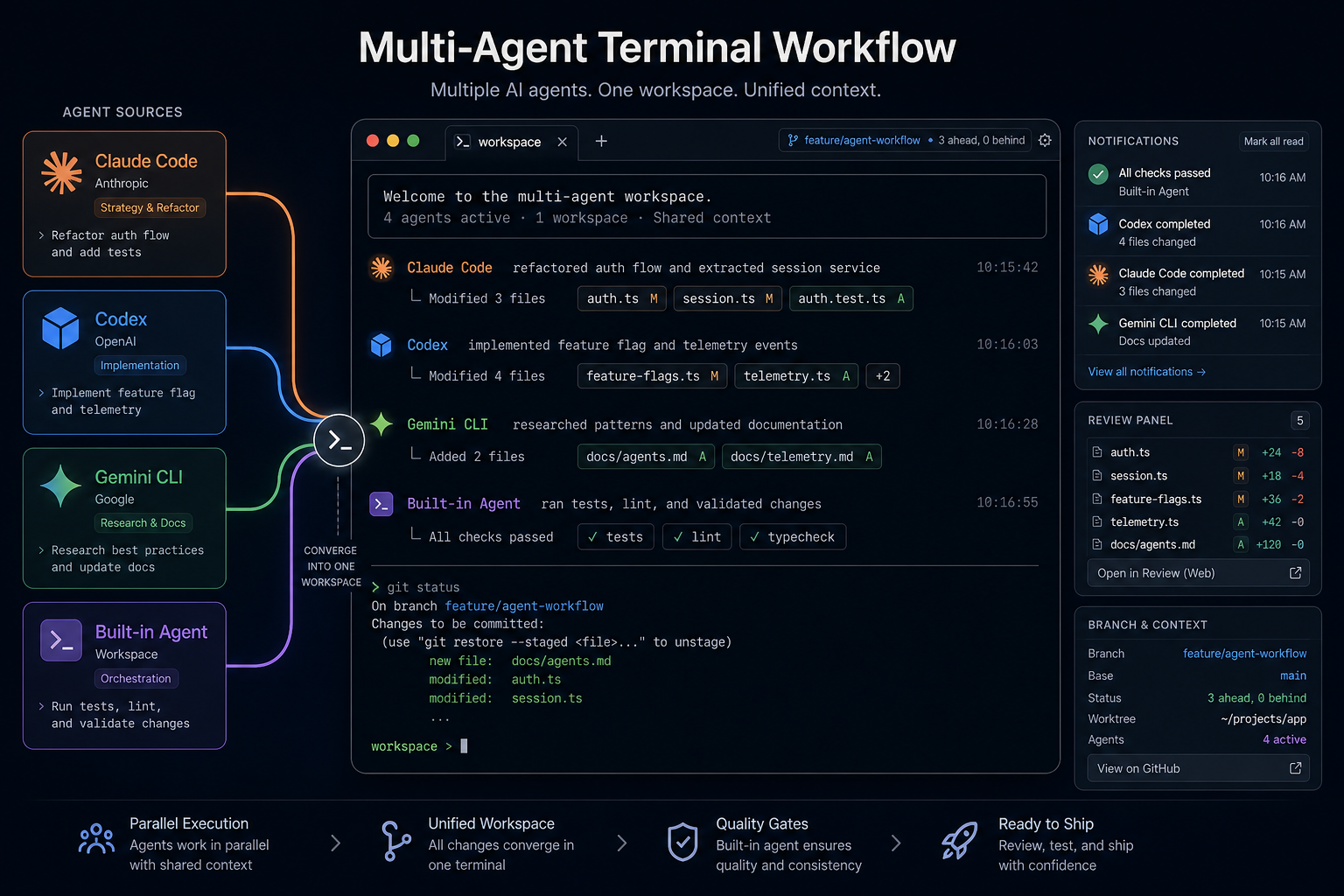This screenshot has height=896, width=1344.
Task: Click the cube icon beside Codex completed notification
Action: (1098, 224)
